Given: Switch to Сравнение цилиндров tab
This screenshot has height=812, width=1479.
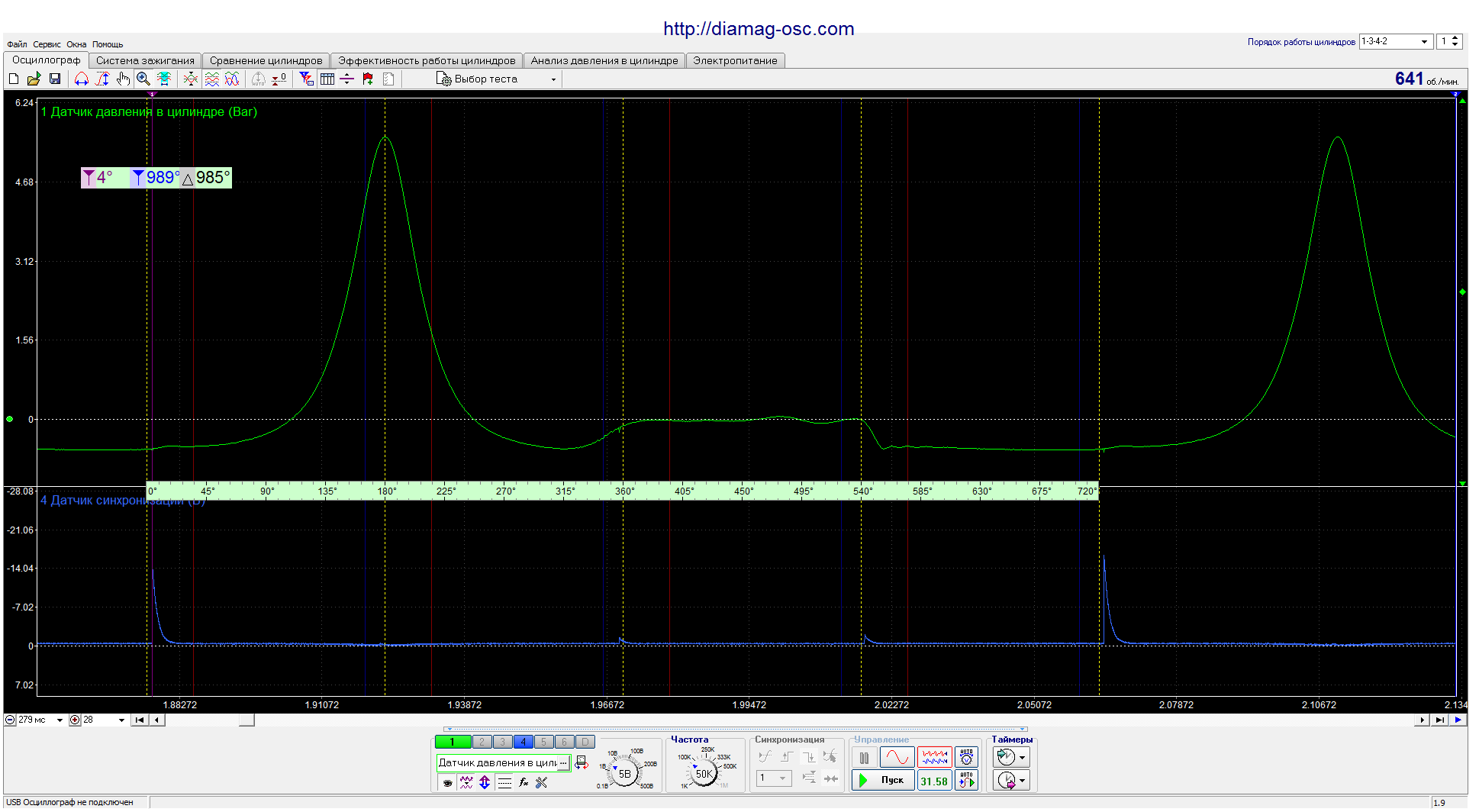Looking at the screenshot, I should [x=266, y=60].
